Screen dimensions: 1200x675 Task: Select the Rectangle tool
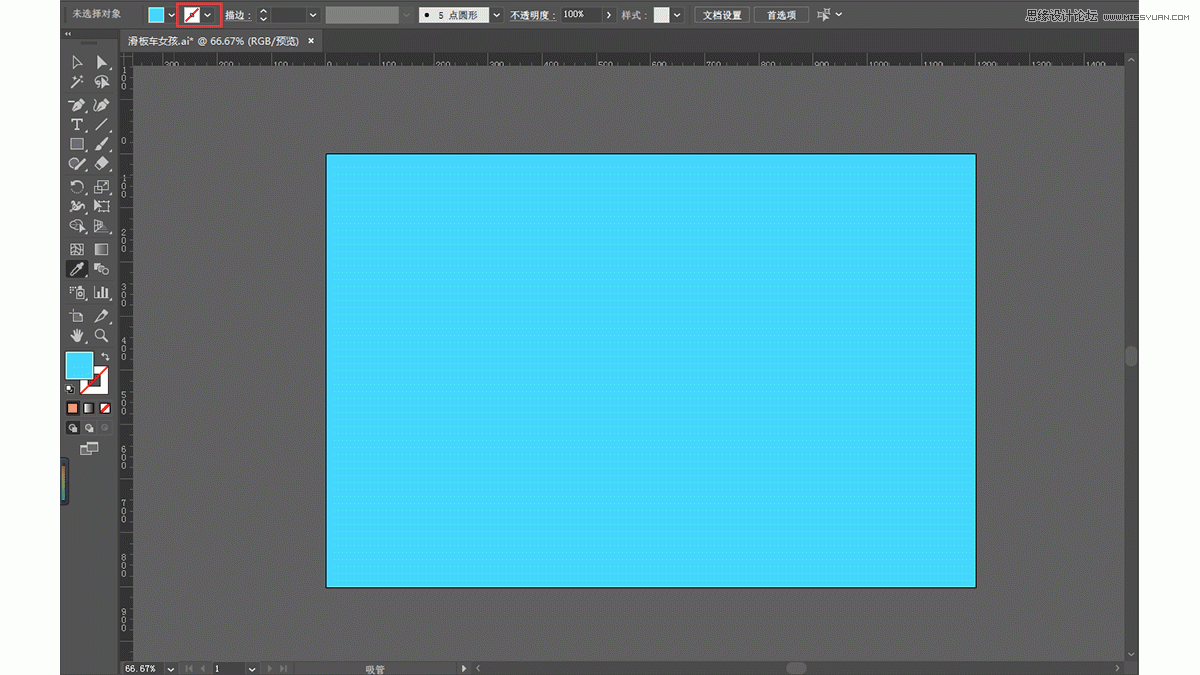(76, 145)
